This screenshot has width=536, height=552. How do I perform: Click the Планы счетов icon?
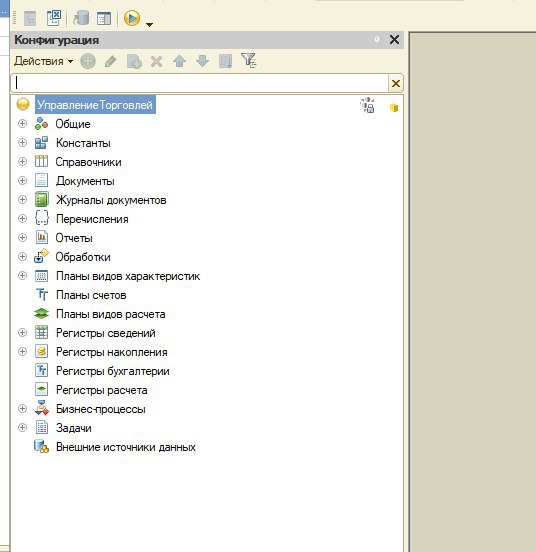pyautogui.click(x=42, y=294)
